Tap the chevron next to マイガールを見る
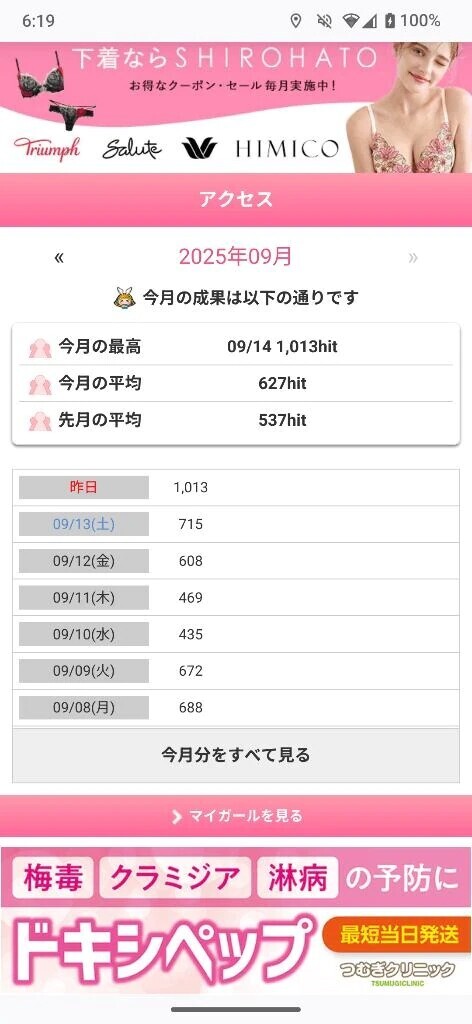This screenshot has height=1024, width=472. click(x=176, y=816)
